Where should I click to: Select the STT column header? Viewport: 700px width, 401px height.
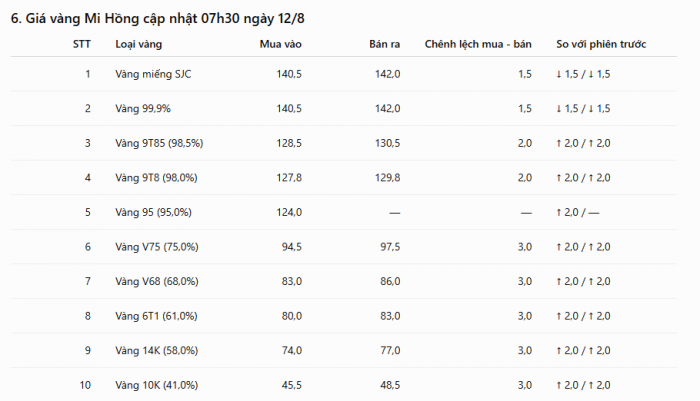point(82,44)
